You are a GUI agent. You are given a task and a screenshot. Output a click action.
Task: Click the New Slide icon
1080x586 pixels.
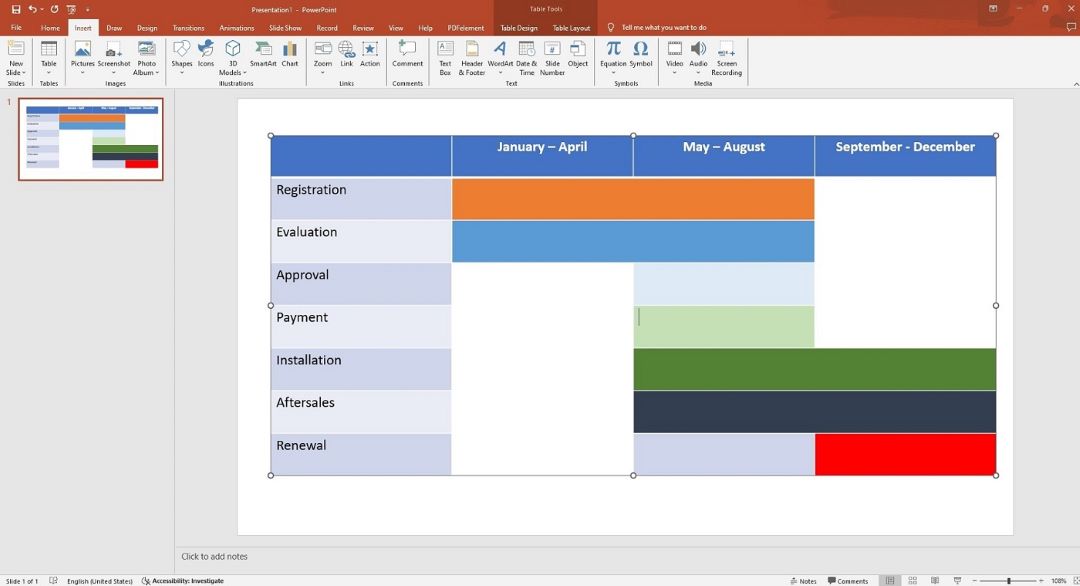point(16,49)
